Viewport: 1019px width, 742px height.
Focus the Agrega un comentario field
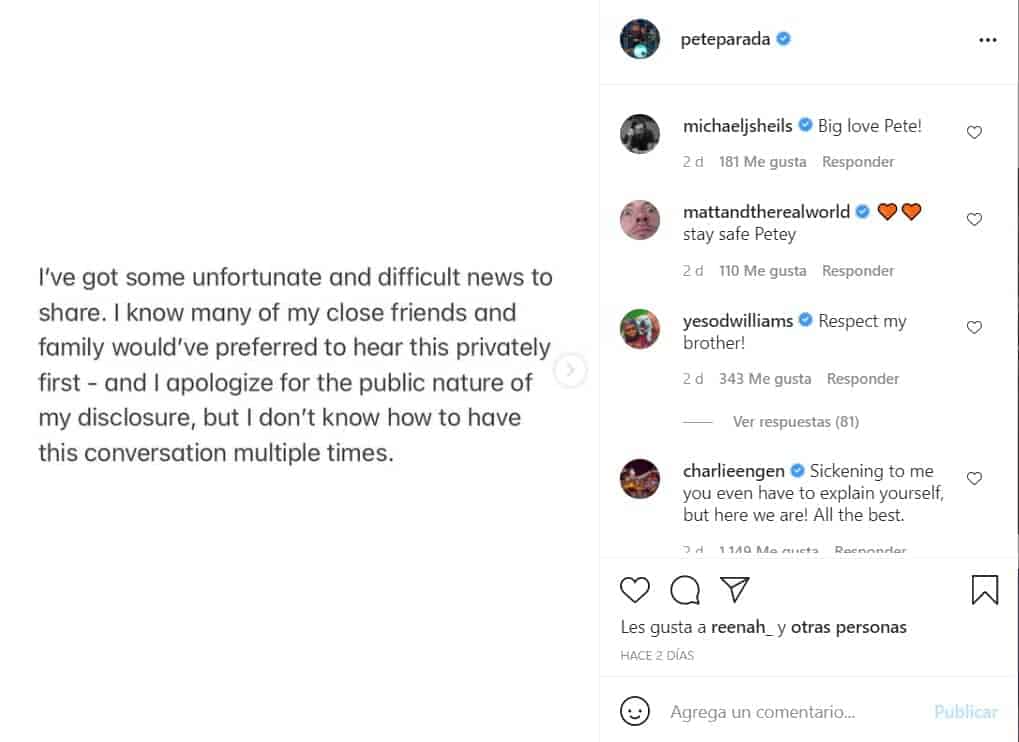click(x=790, y=712)
